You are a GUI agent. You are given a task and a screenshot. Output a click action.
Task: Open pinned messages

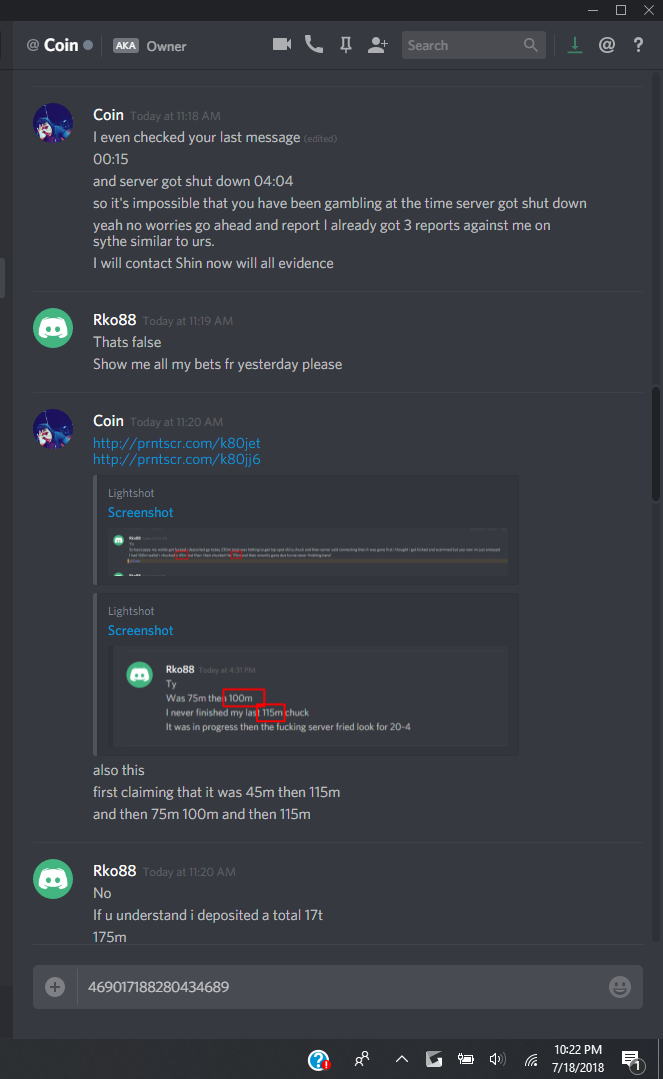[x=346, y=45]
